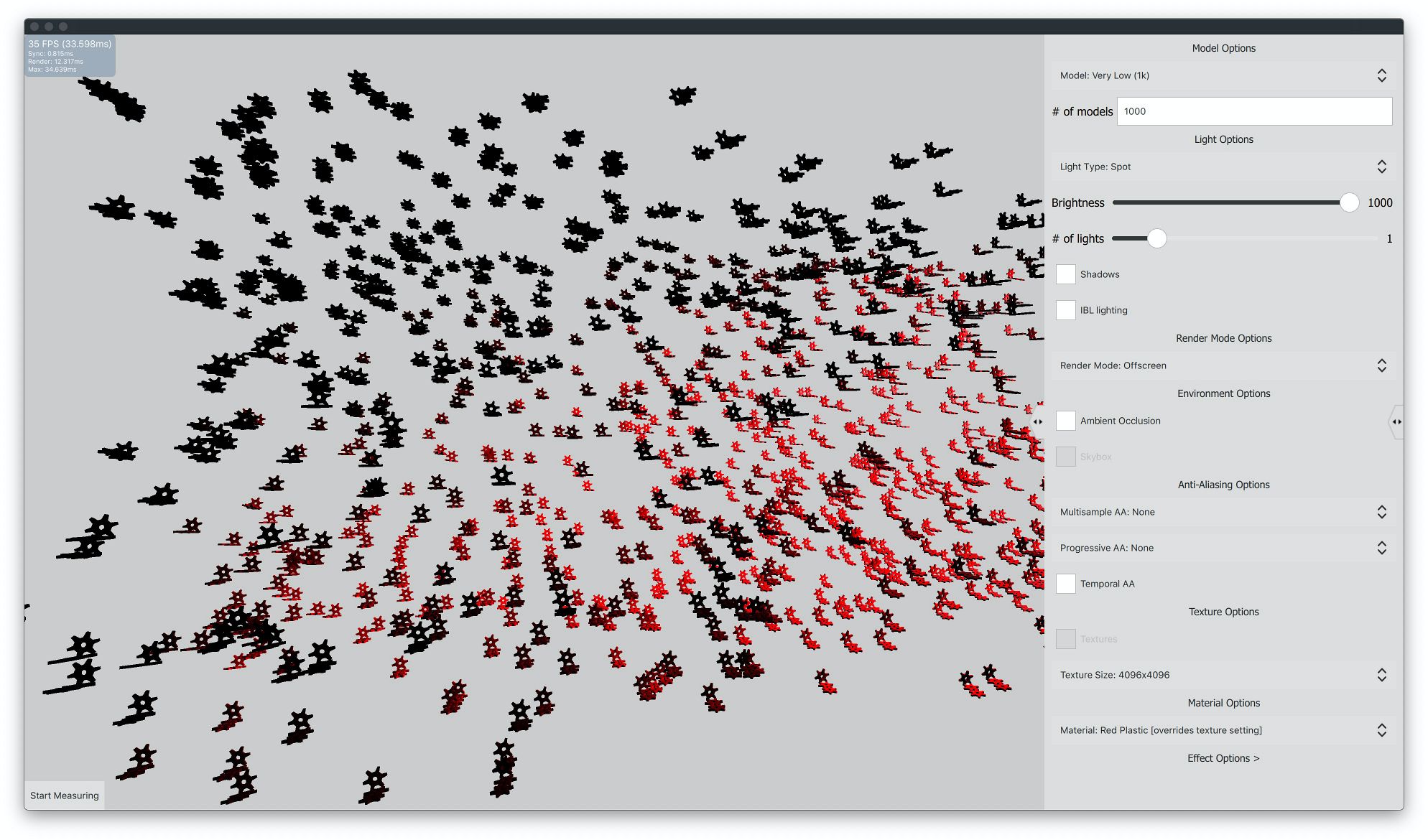
Task: Click the FPS statistics overlay
Action: point(70,55)
